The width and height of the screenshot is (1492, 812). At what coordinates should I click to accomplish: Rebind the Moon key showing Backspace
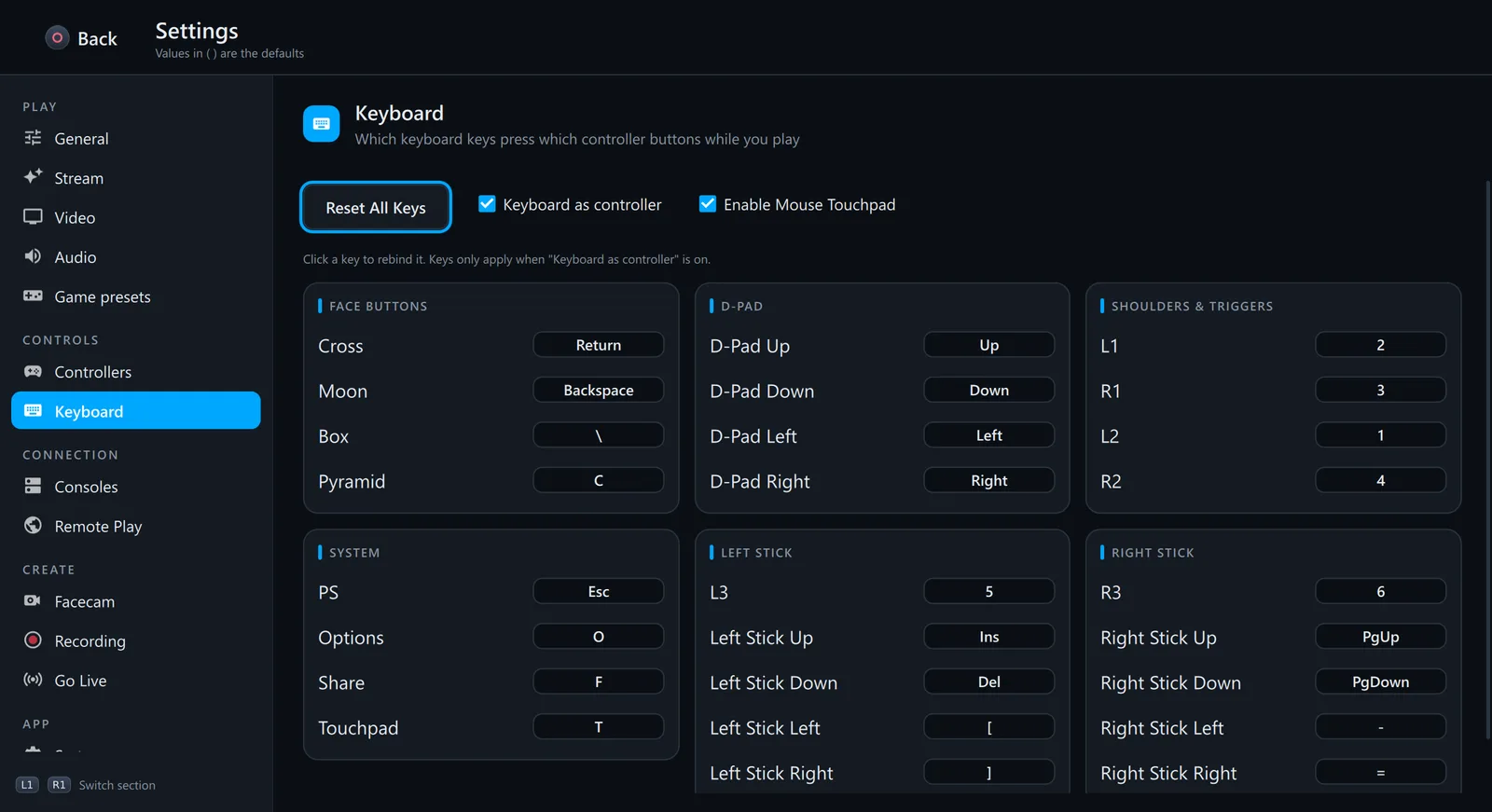point(599,390)
